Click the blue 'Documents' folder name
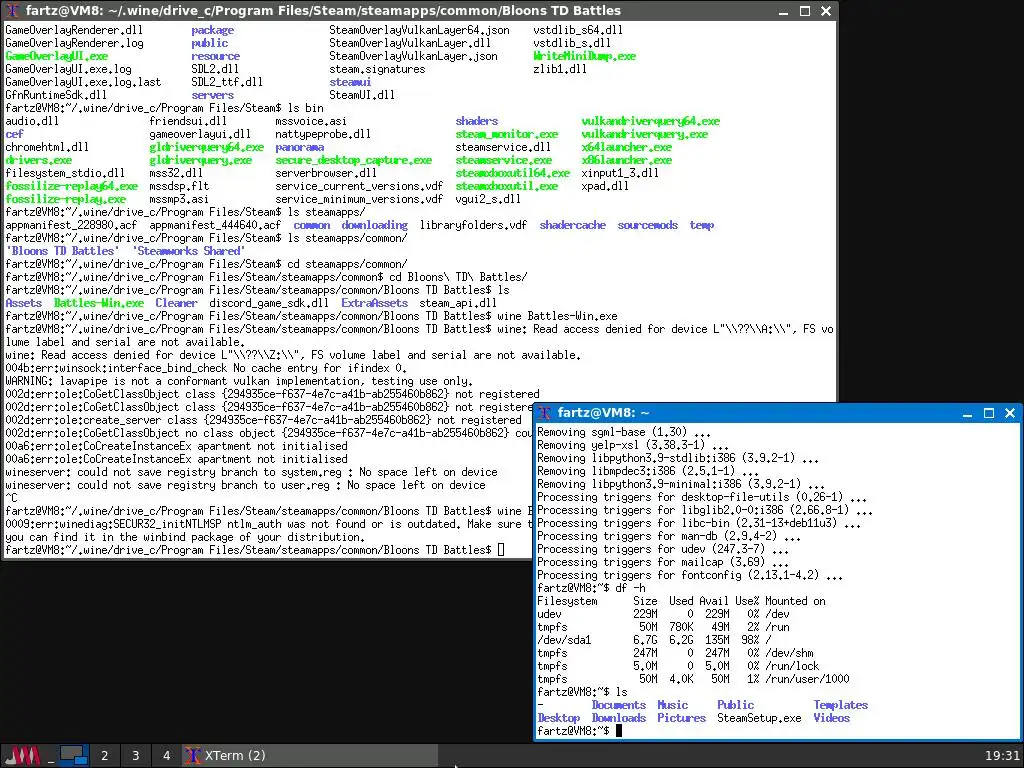 (x=618, y=705)
